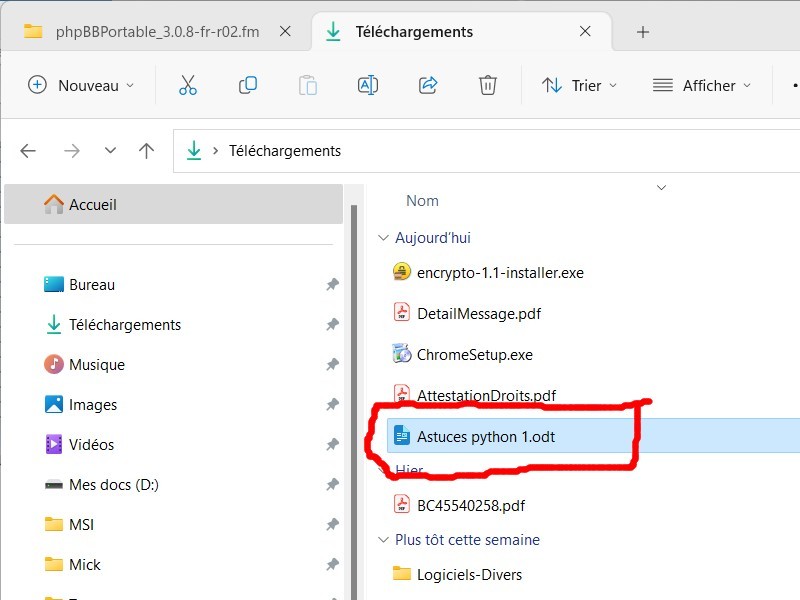Click the Rename icon in toolbar
The width and height of the screenshot is (800, 600).
[367, 85]
